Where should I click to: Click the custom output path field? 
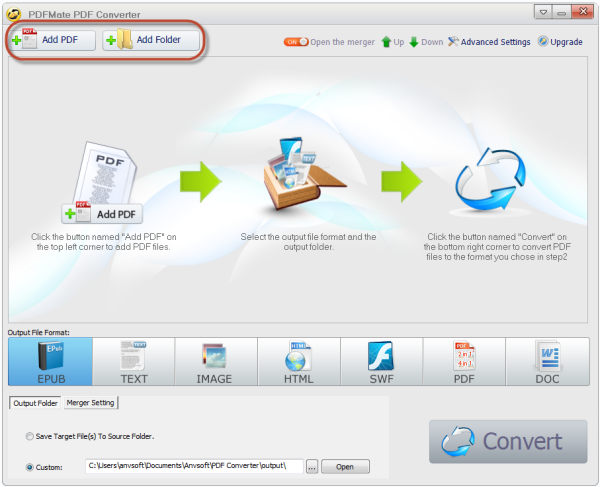tap(194, 466)
